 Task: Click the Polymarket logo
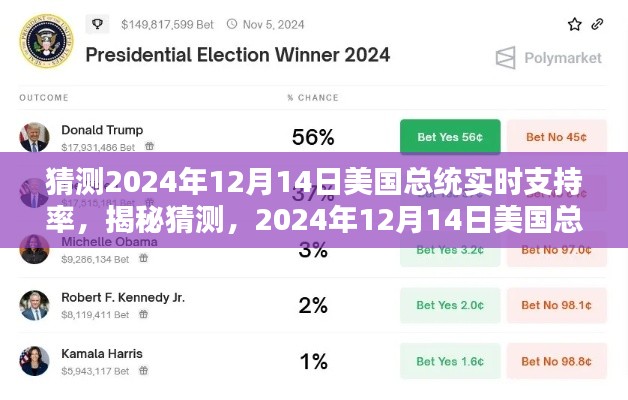click(547, 57)
